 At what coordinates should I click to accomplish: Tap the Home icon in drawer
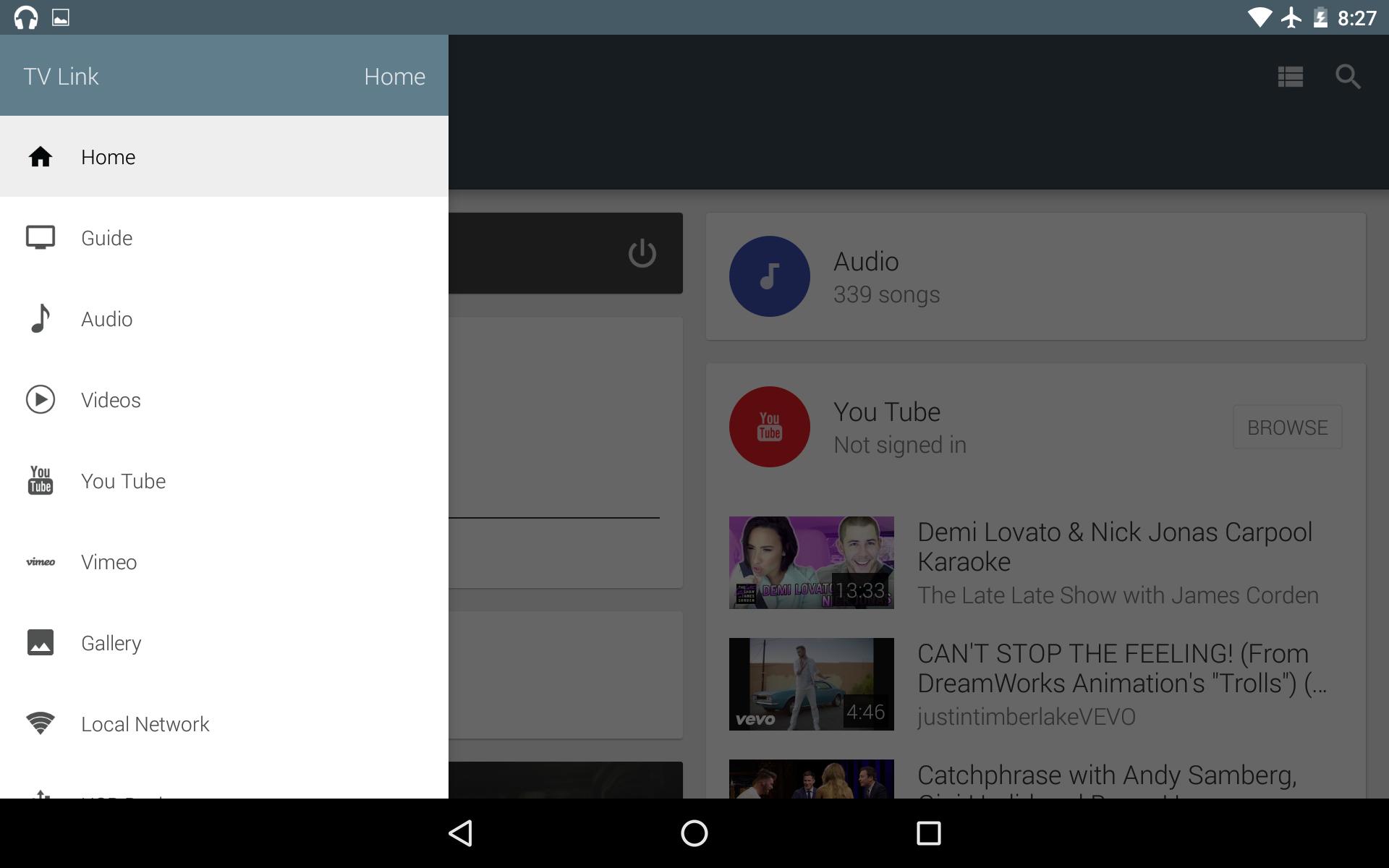tap(41, 157)
